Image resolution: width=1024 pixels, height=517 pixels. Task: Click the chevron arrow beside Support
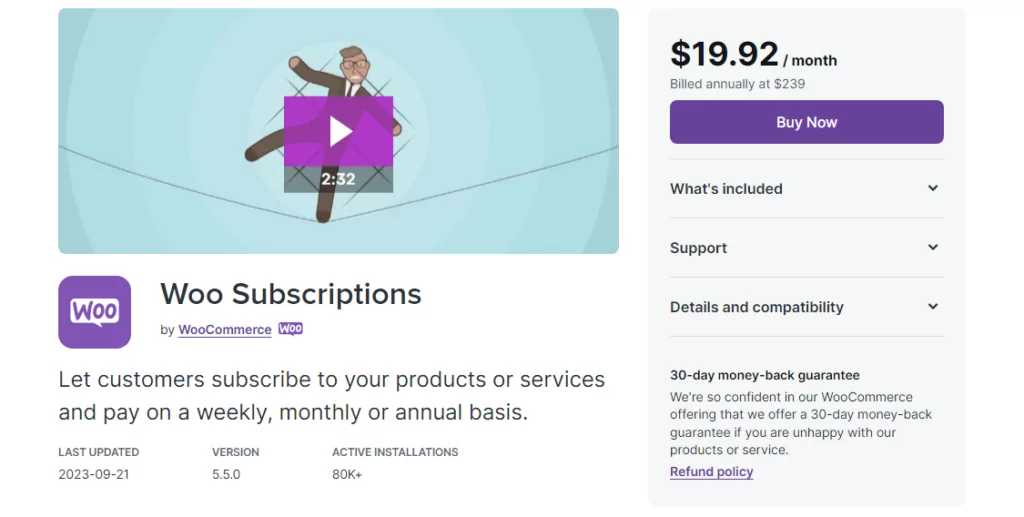[933, 247]
